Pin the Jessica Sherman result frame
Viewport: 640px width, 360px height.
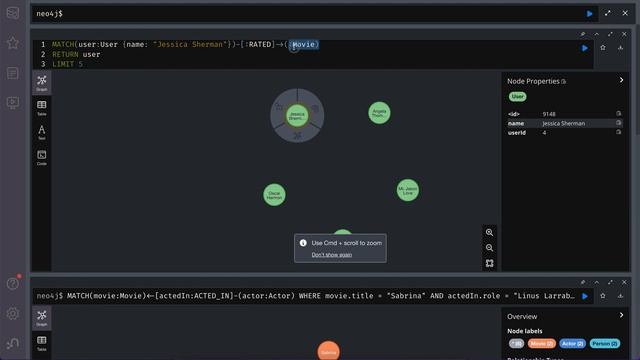583,34
